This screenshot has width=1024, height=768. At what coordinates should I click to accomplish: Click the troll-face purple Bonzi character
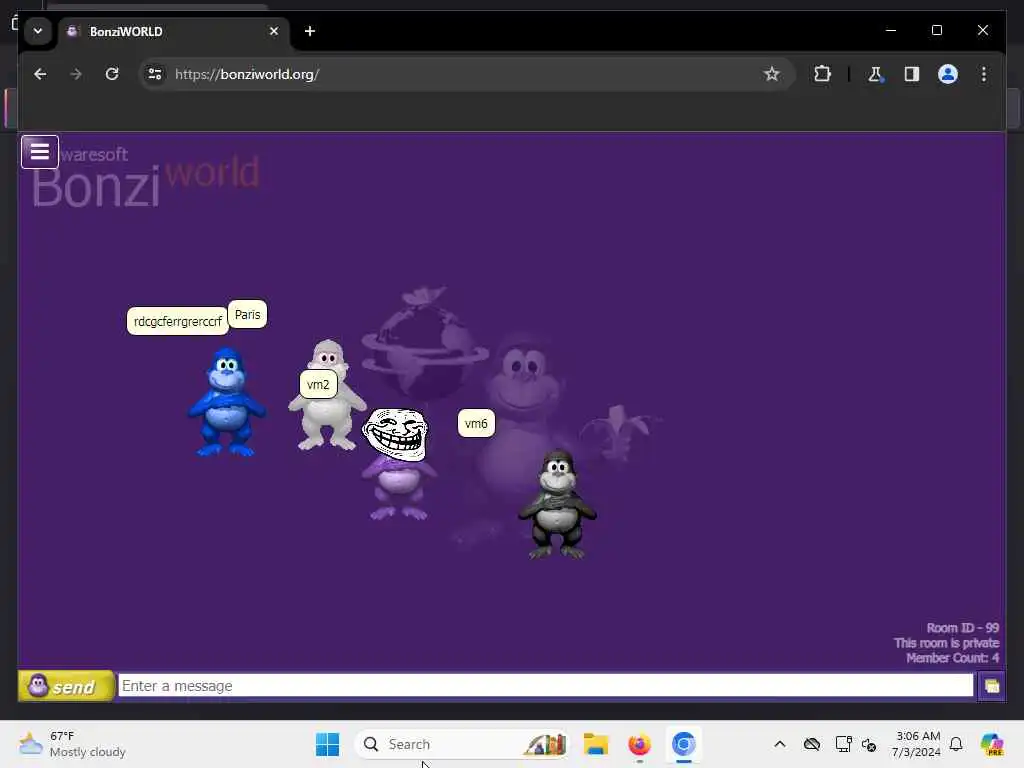[396, 464]
